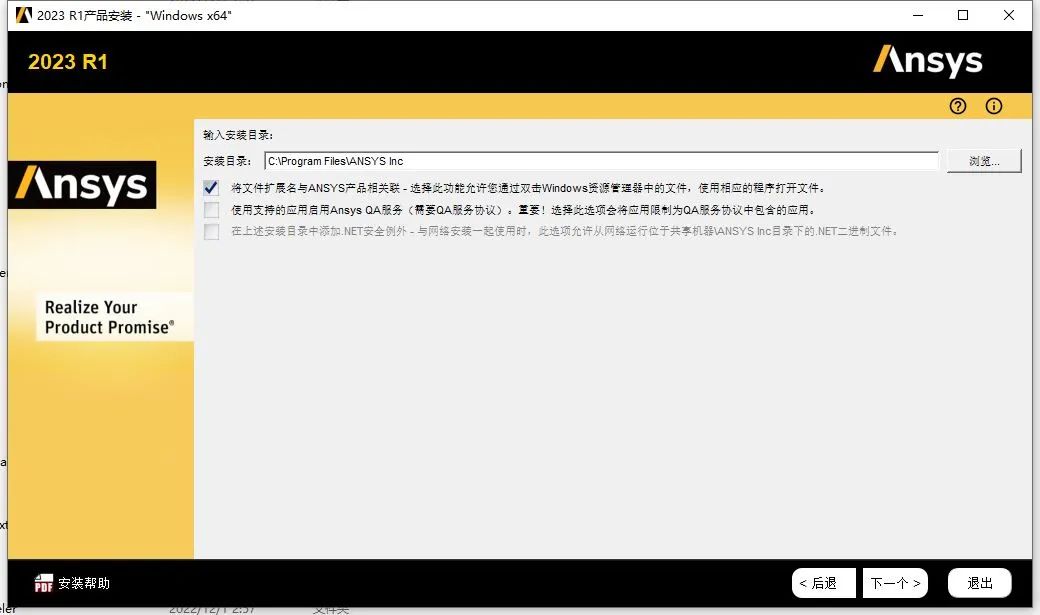
Task: Select the .NET security exception checkbox
Action: (211, 232)
